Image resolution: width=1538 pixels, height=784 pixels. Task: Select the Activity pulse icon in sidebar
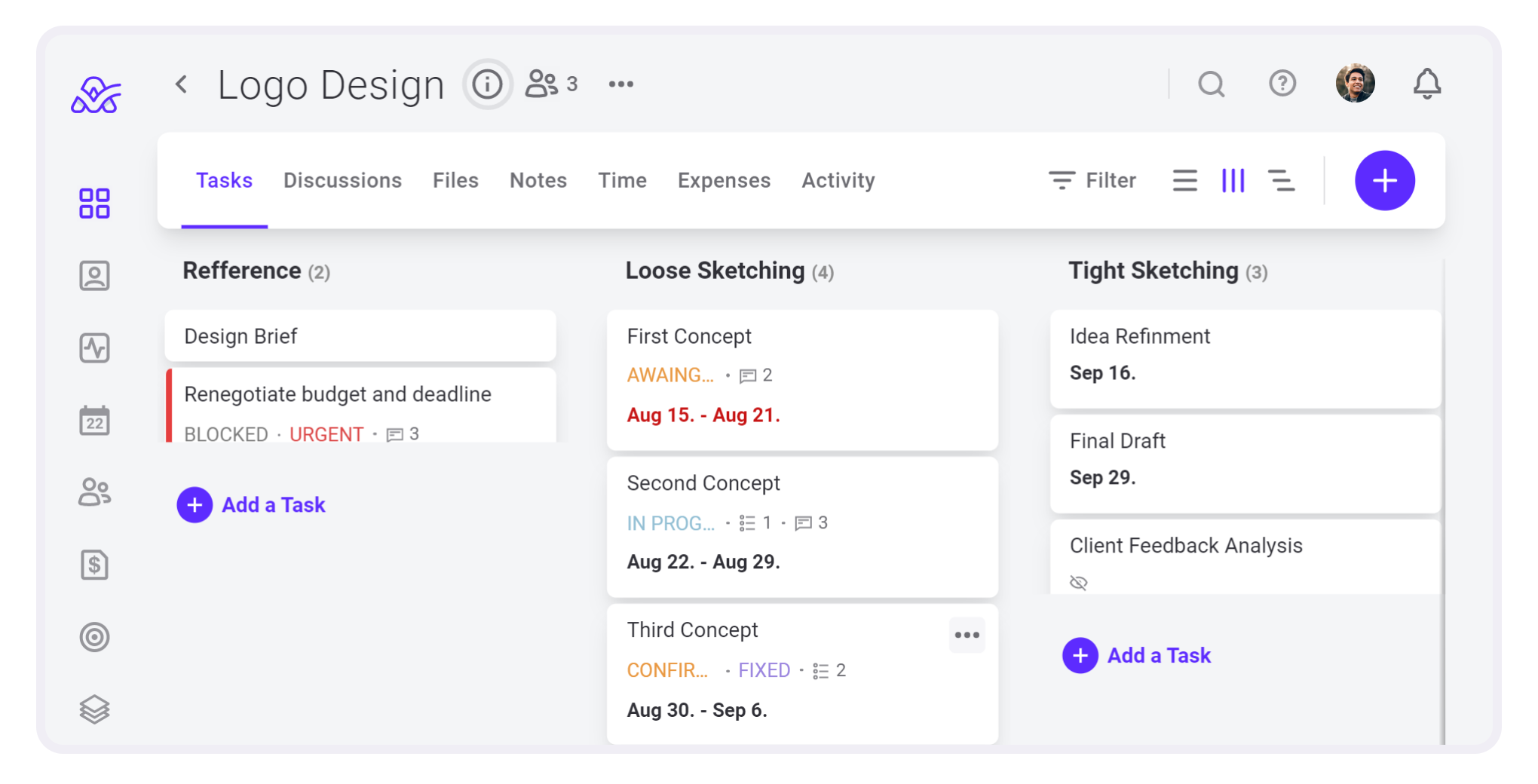(x=94, y=348)
